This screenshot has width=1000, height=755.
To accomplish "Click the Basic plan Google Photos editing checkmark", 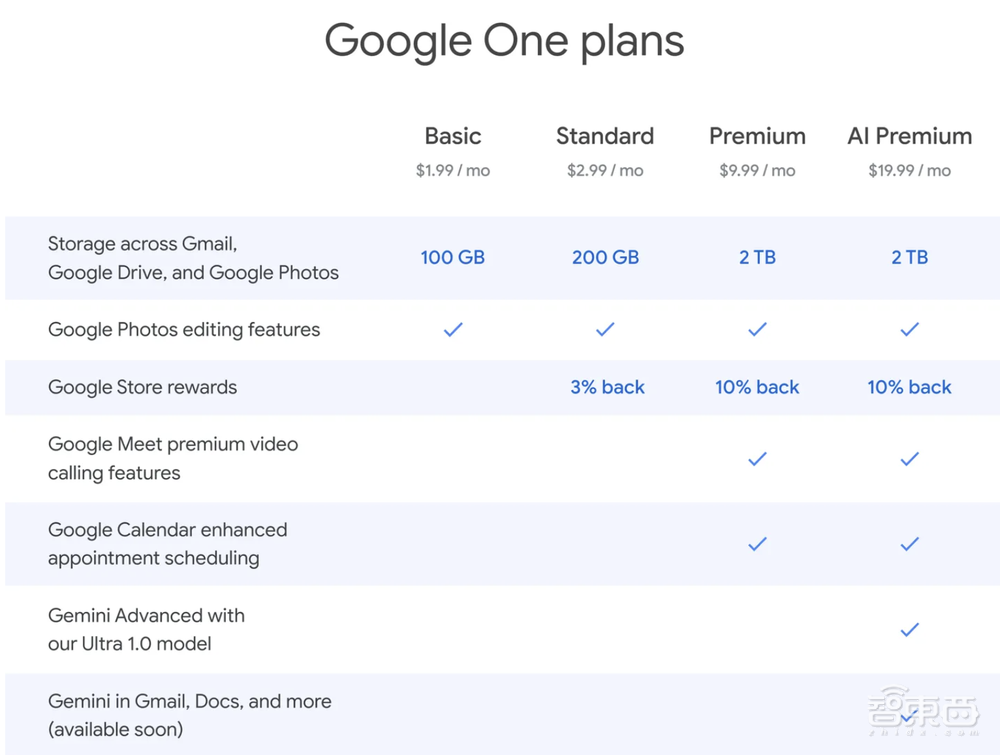I will [453, 329].
